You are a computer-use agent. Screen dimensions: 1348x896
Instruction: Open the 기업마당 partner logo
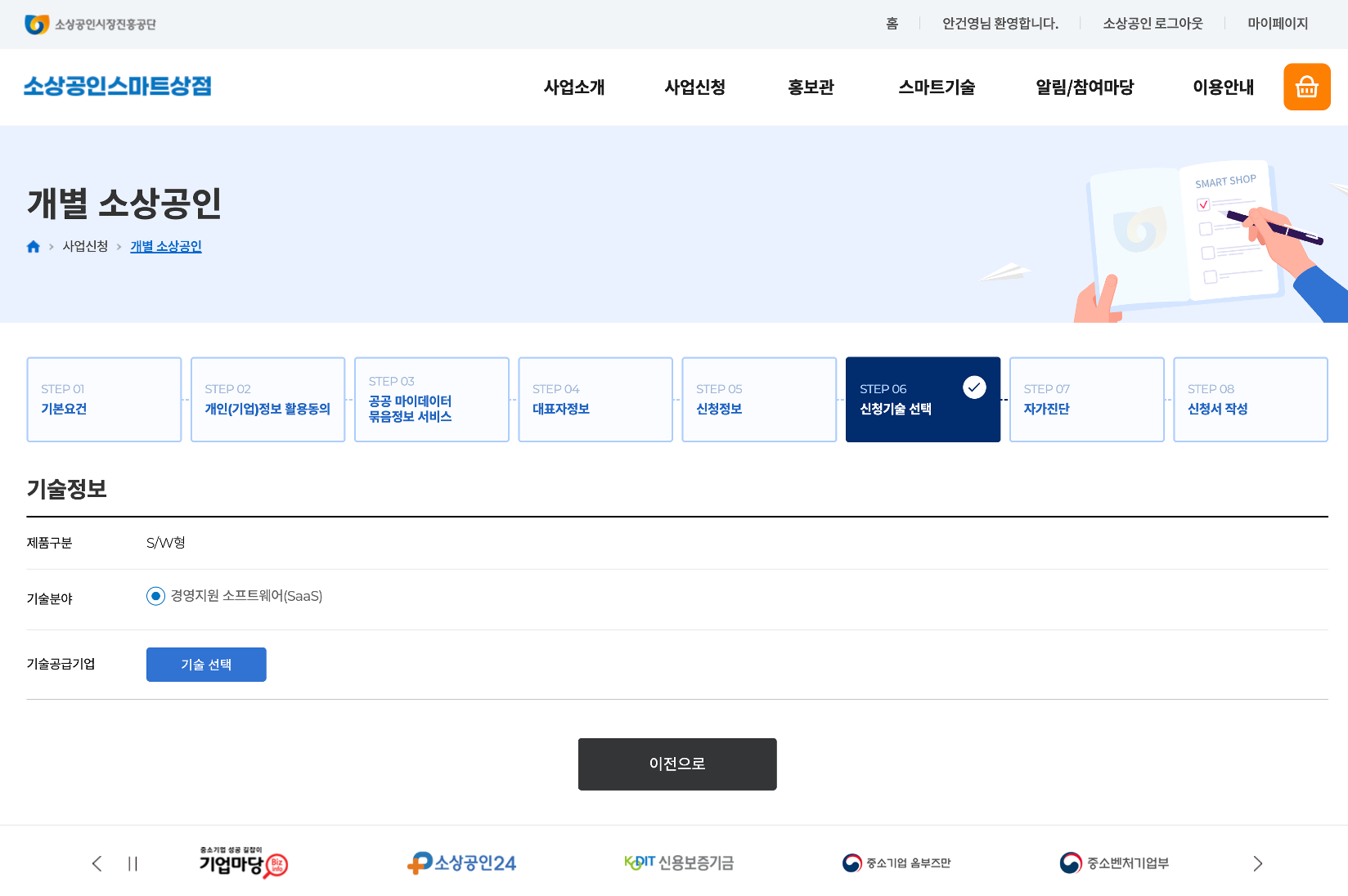point(243,863)
